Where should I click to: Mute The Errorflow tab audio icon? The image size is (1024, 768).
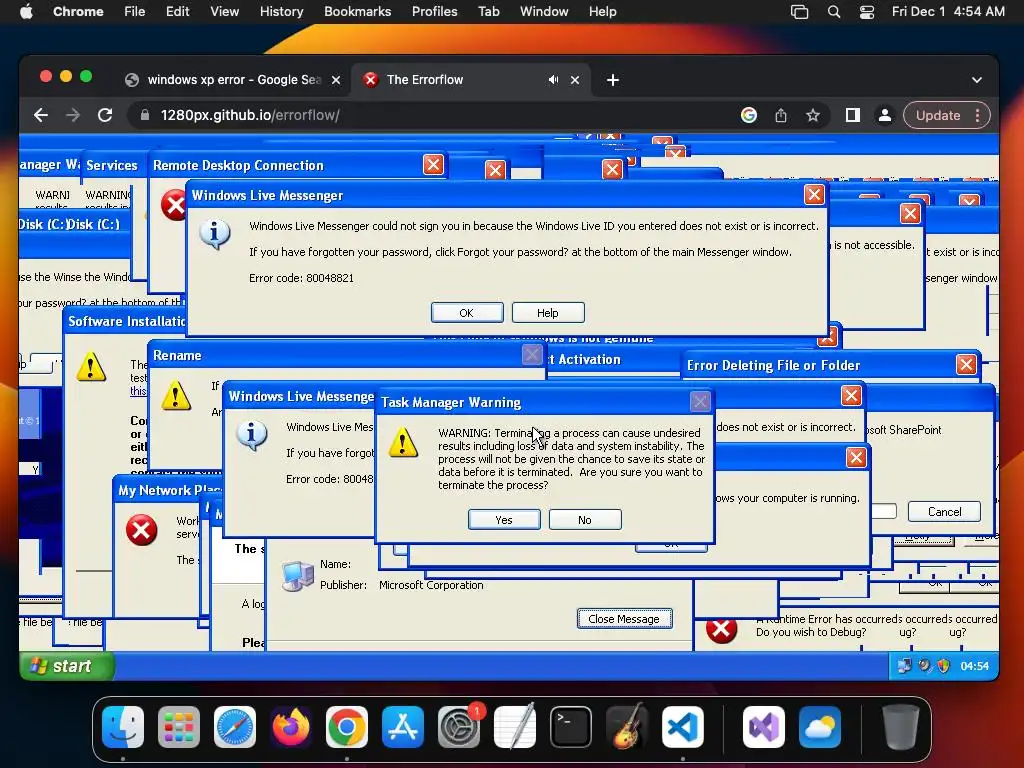(553, 80)
